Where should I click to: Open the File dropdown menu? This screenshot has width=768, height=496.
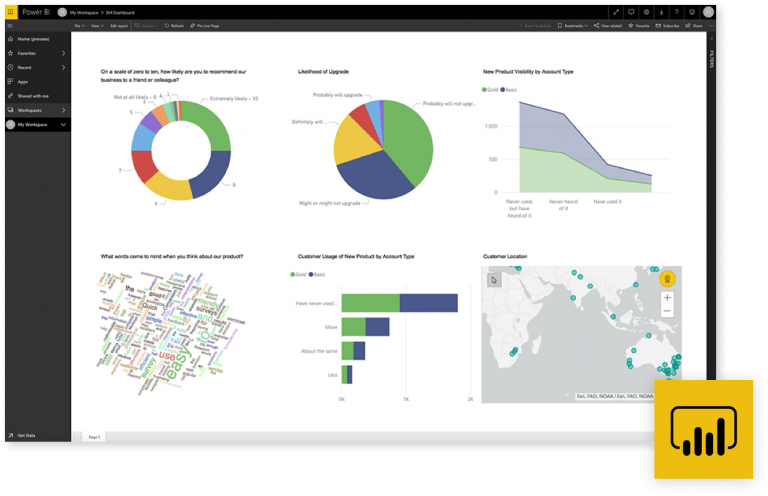point(79,26)
